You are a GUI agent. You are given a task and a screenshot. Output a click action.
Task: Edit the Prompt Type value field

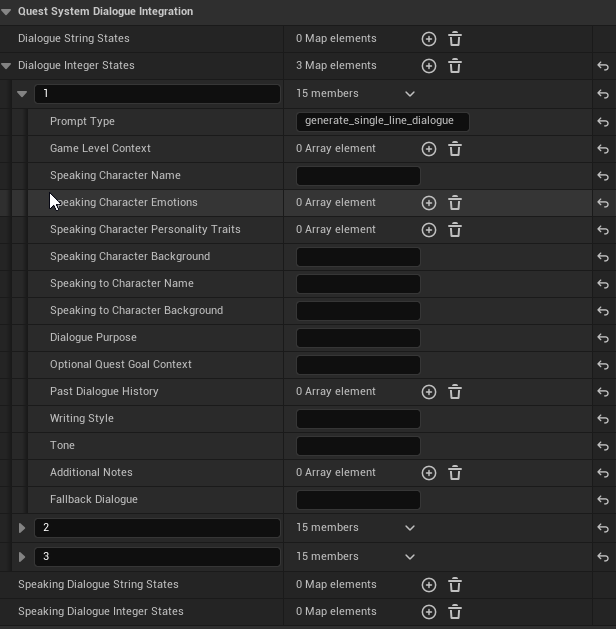point(382,122)
